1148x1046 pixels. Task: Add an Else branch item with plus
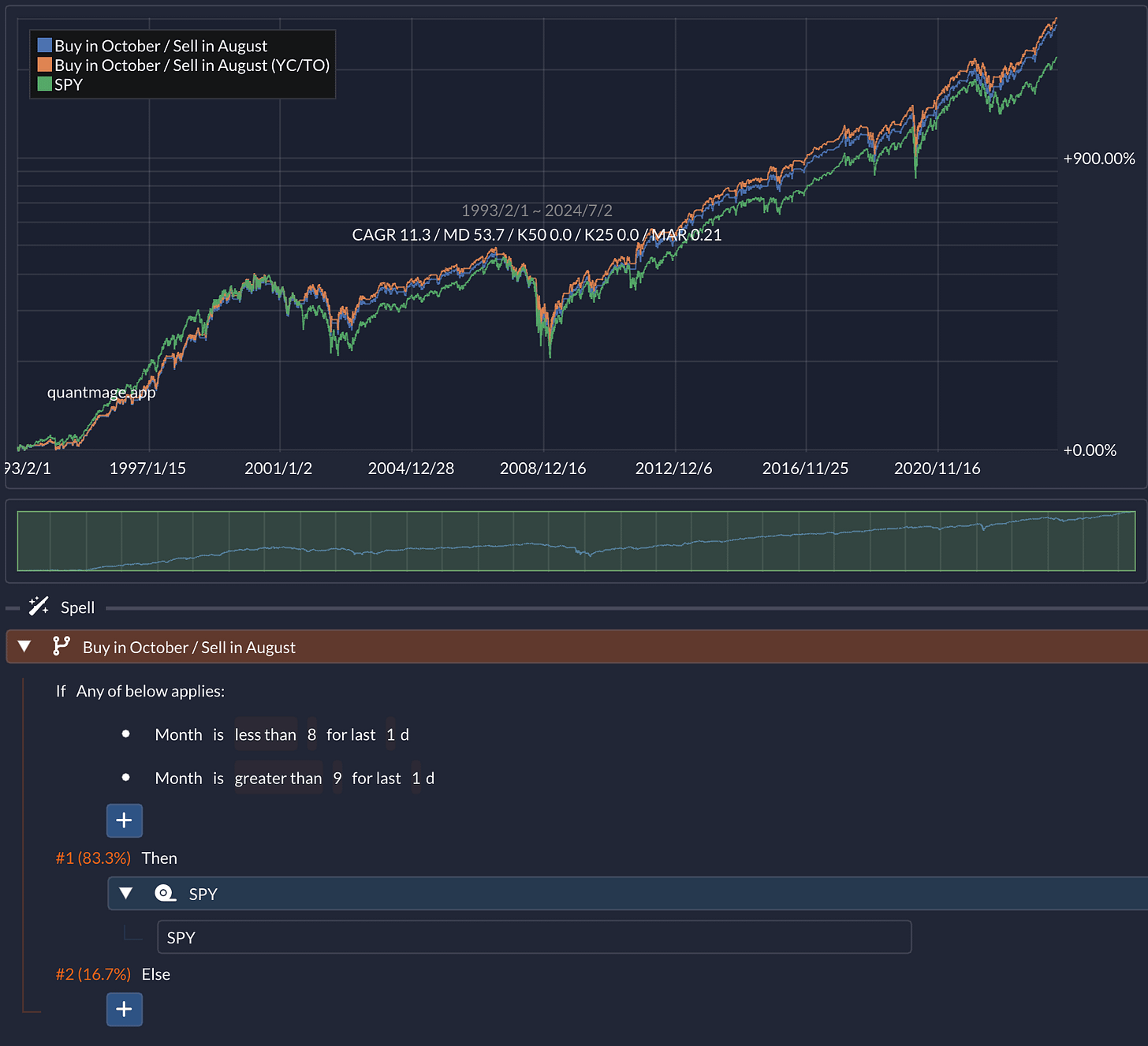[125, 1009]
